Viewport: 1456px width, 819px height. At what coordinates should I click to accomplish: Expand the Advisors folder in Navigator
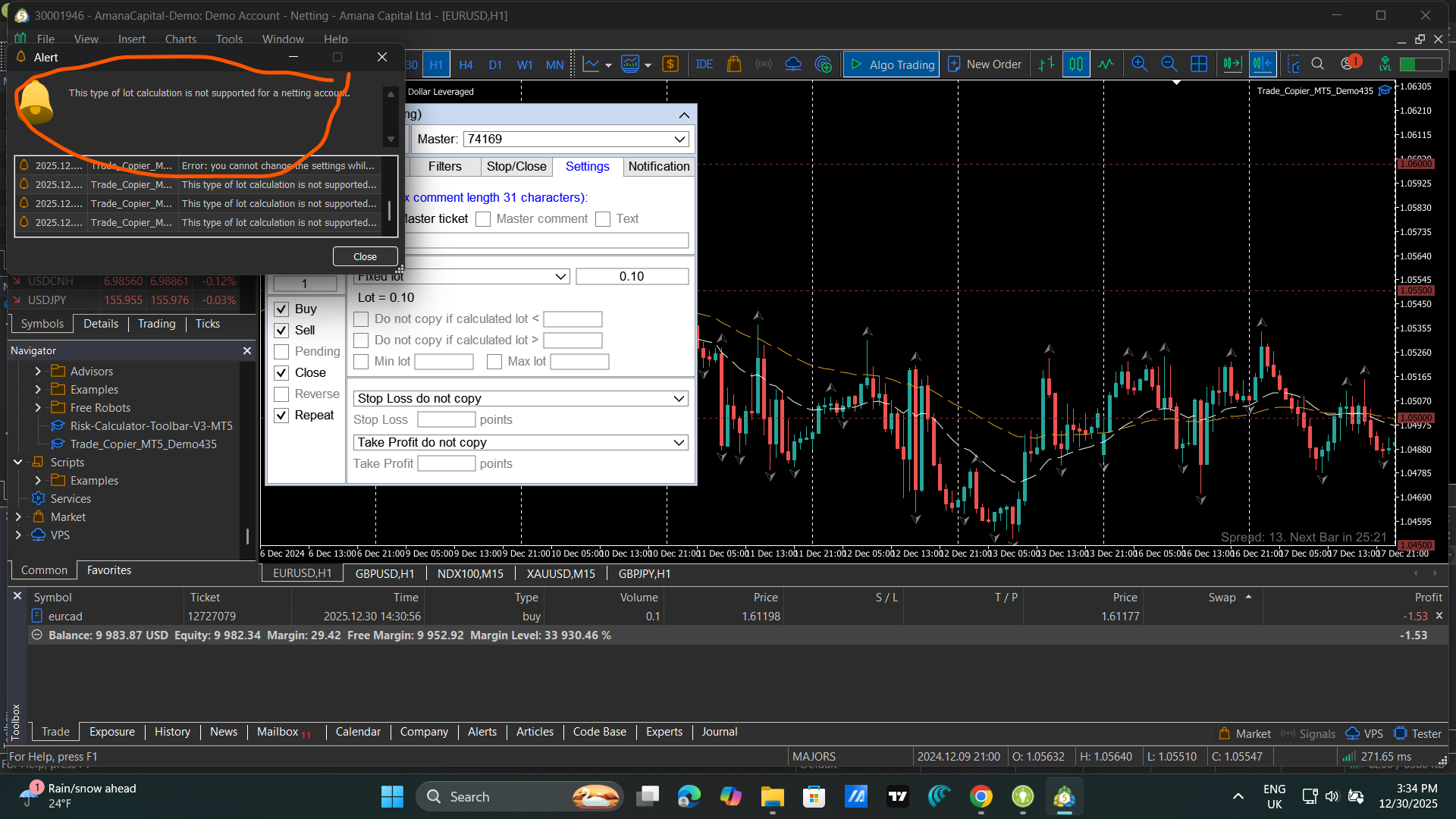38,372
